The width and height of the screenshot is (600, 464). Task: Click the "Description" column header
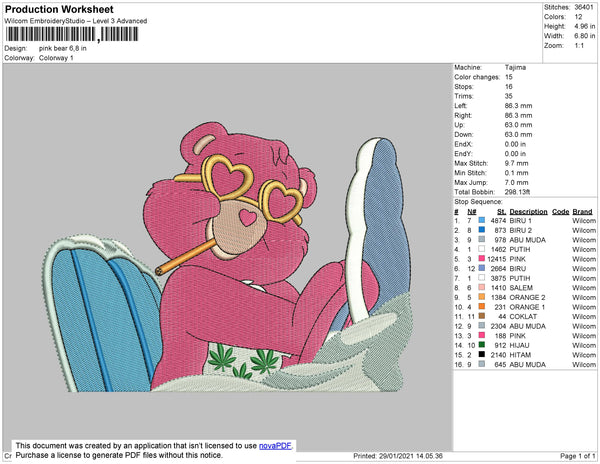tap(528, 212)
